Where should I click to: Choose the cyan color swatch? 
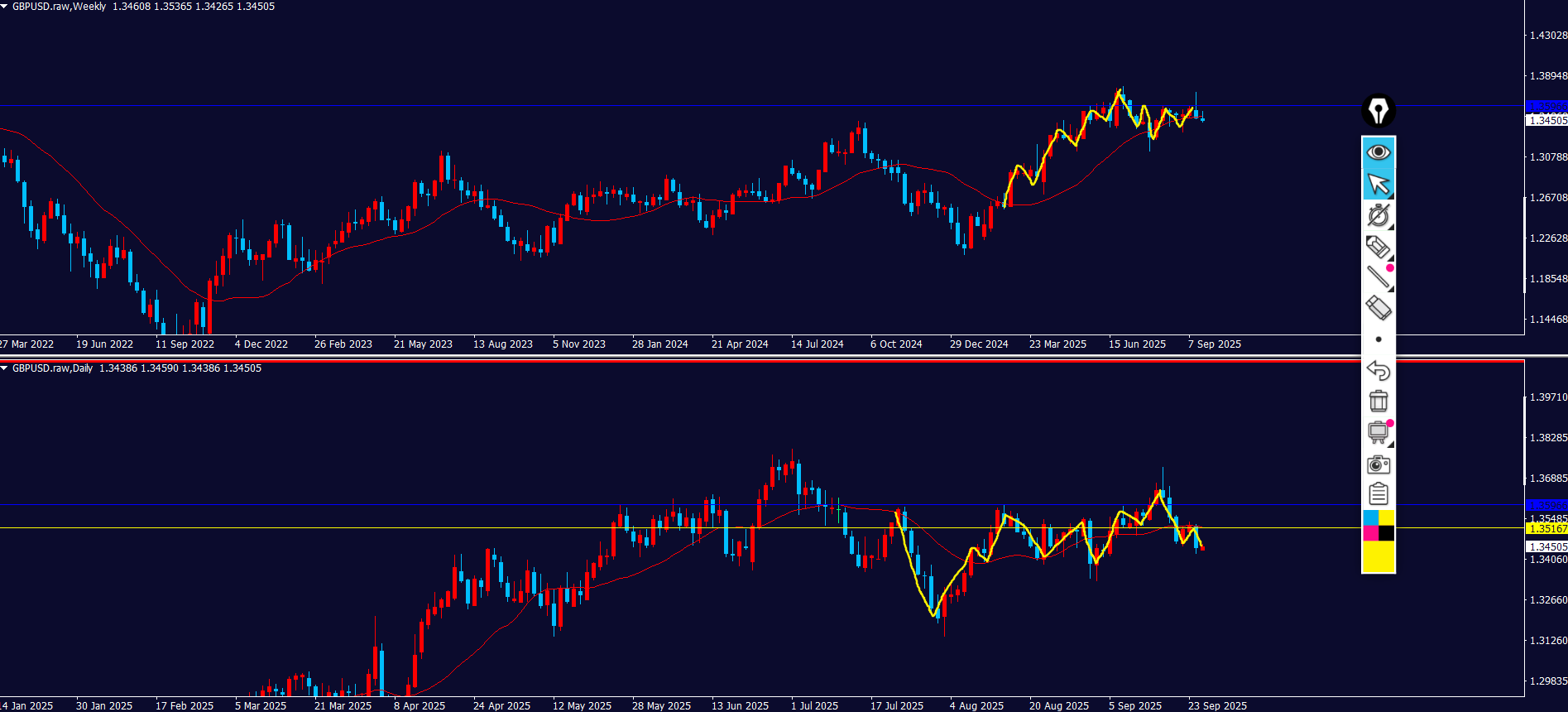click(x=1370, y=517)
